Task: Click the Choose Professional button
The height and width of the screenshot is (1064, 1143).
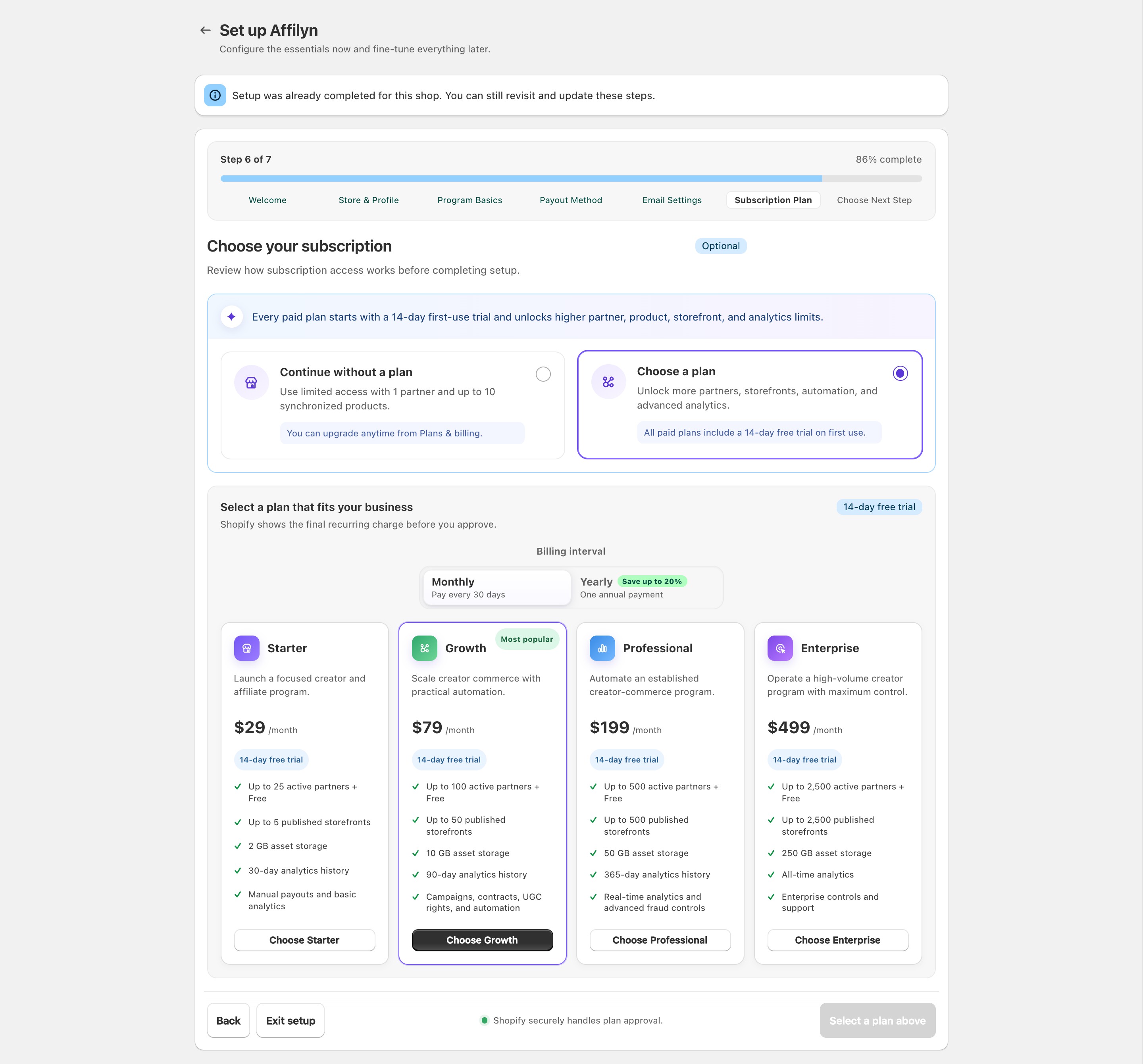Action: (x=660, y=940)
